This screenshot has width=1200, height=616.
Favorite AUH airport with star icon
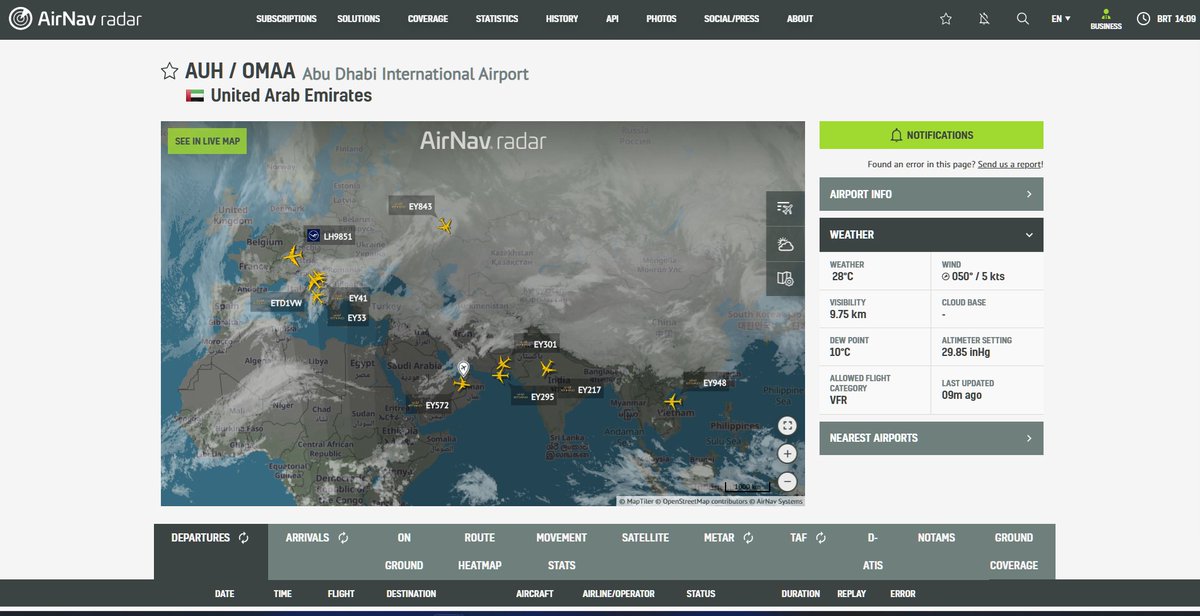click(170, 71)
